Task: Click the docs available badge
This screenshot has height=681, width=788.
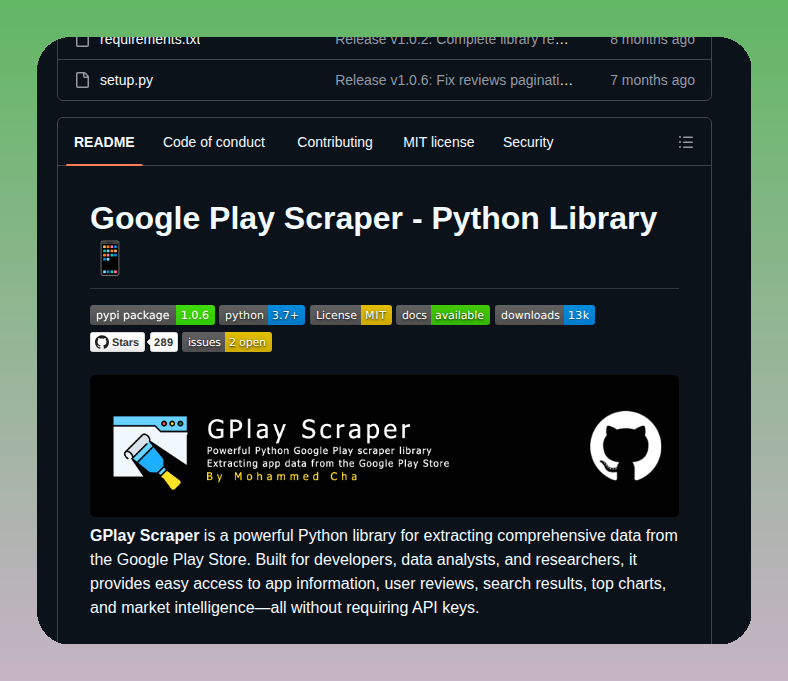Action: [x=443, y=315]
